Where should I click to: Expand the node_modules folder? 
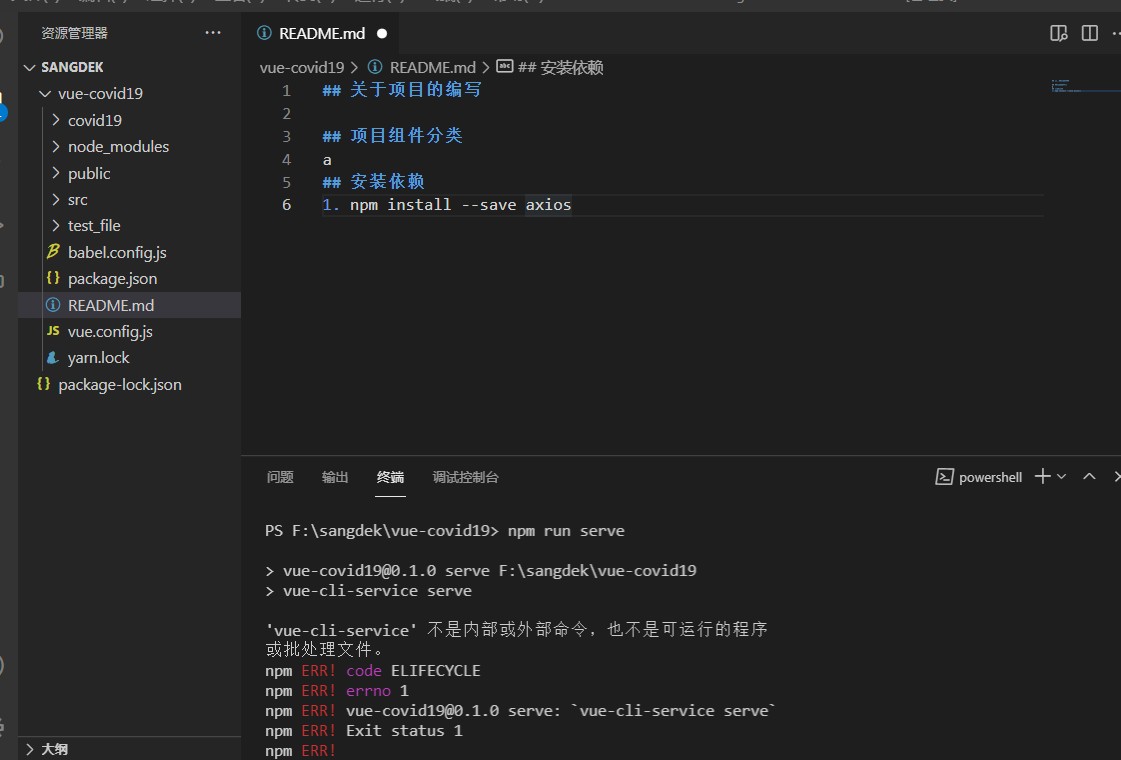[x=56, y=147]
